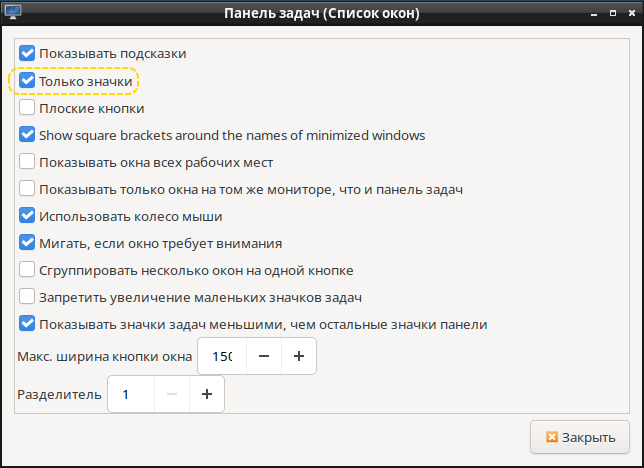Click the minus icon for Разделитель
The image size is (644, 468).
tap(170, 394)
